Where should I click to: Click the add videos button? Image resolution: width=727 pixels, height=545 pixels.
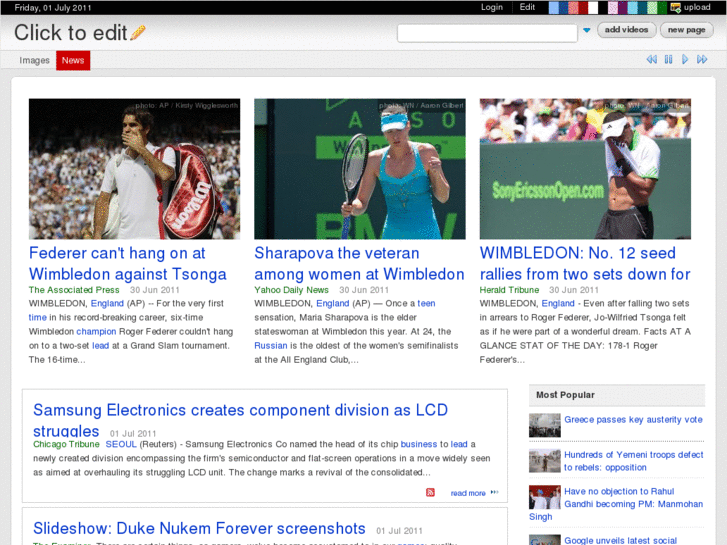626,30
